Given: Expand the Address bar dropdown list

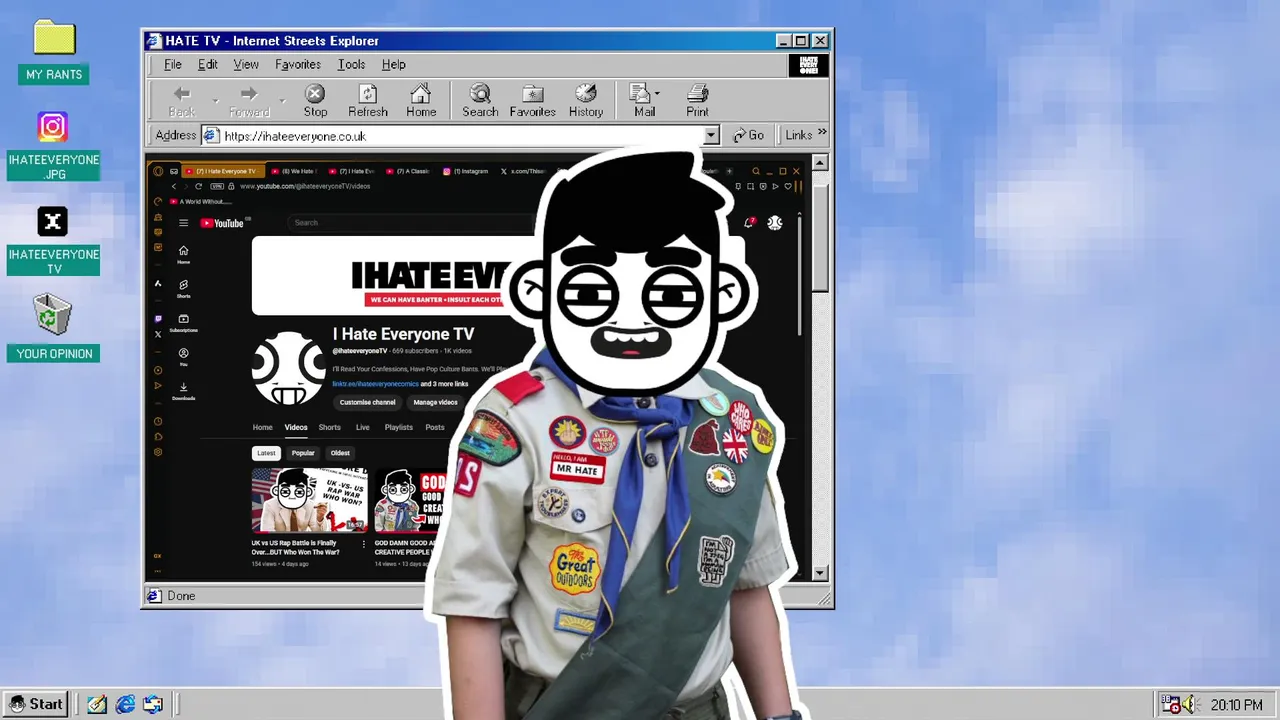Looking at the screenshot, I should tap(711, 136).
